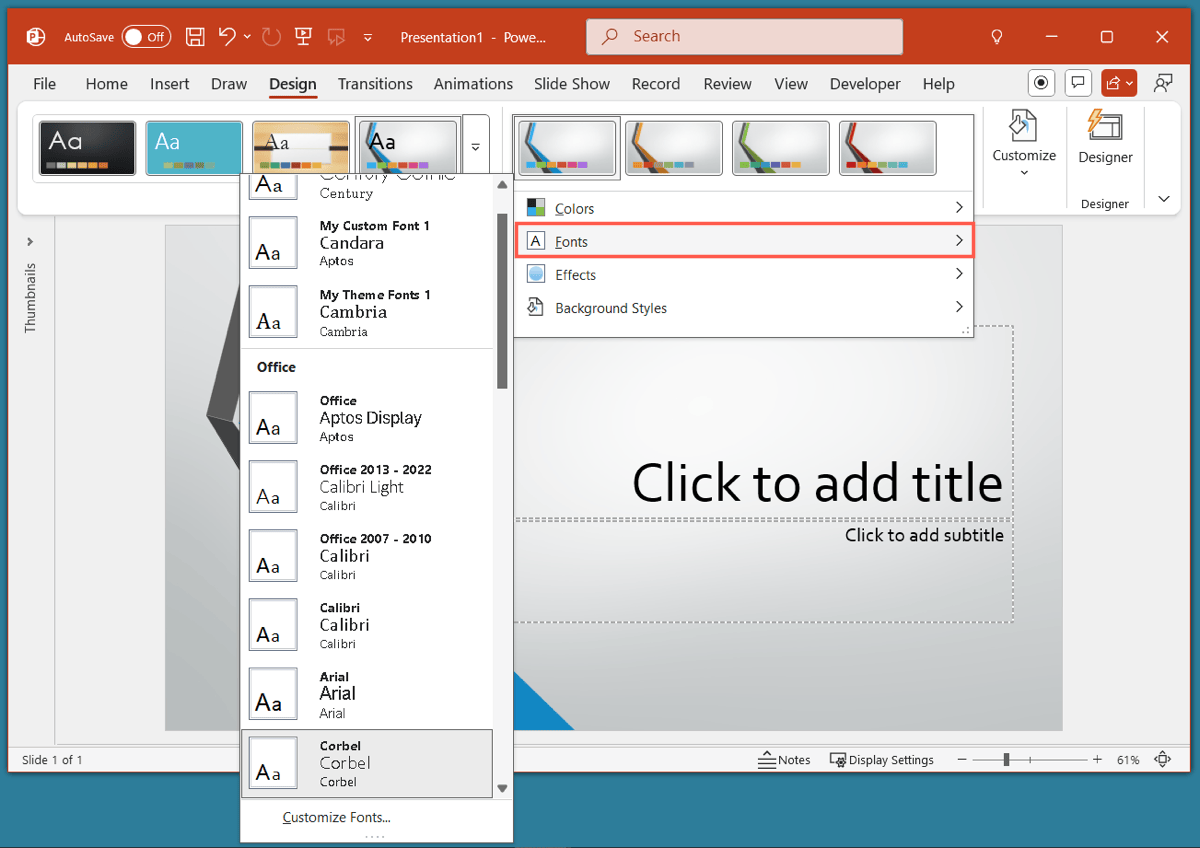Screen dimensions: 1200x848
Task: Switch to the View tab
Action: 791,84
